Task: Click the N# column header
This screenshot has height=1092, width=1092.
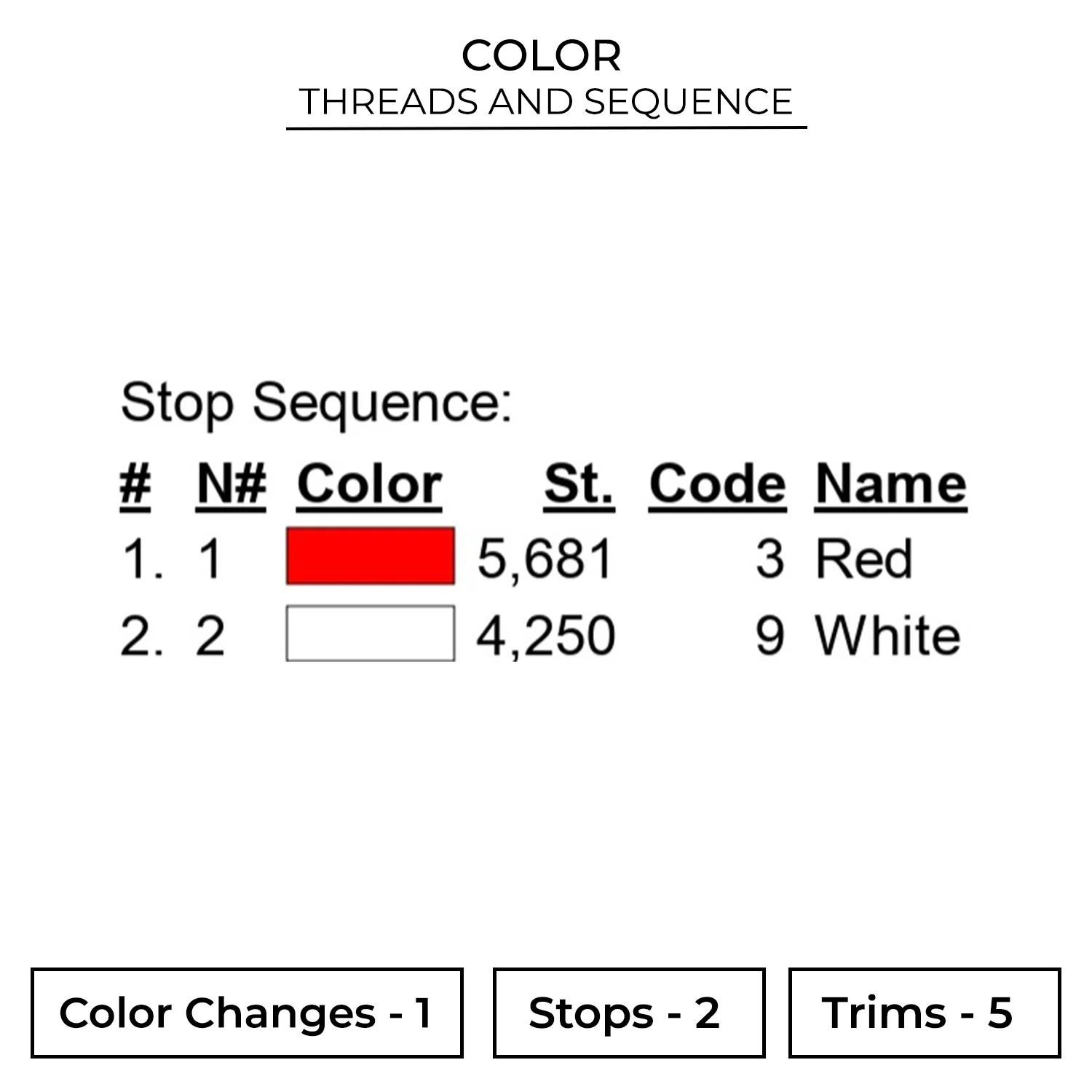Action: (231, 485)
